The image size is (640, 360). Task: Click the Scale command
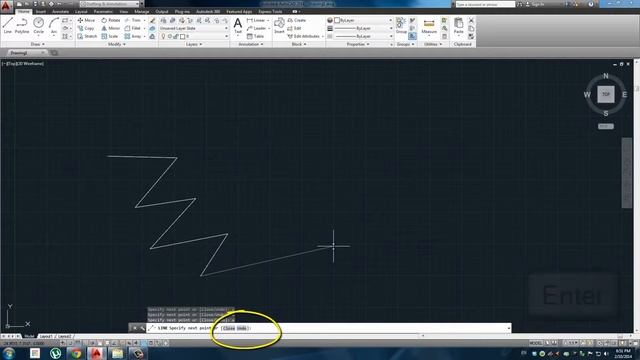110,36
